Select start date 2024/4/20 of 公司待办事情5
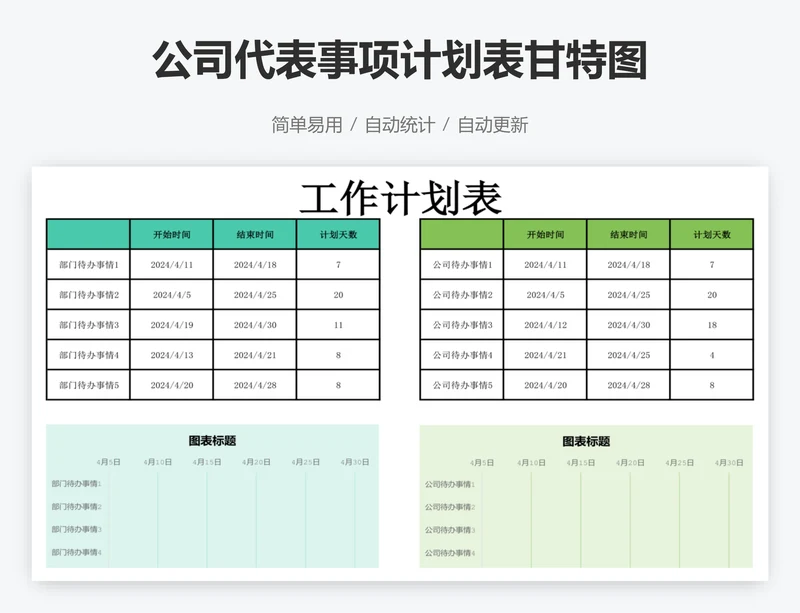The image size is (800, 613). (545, 385)
